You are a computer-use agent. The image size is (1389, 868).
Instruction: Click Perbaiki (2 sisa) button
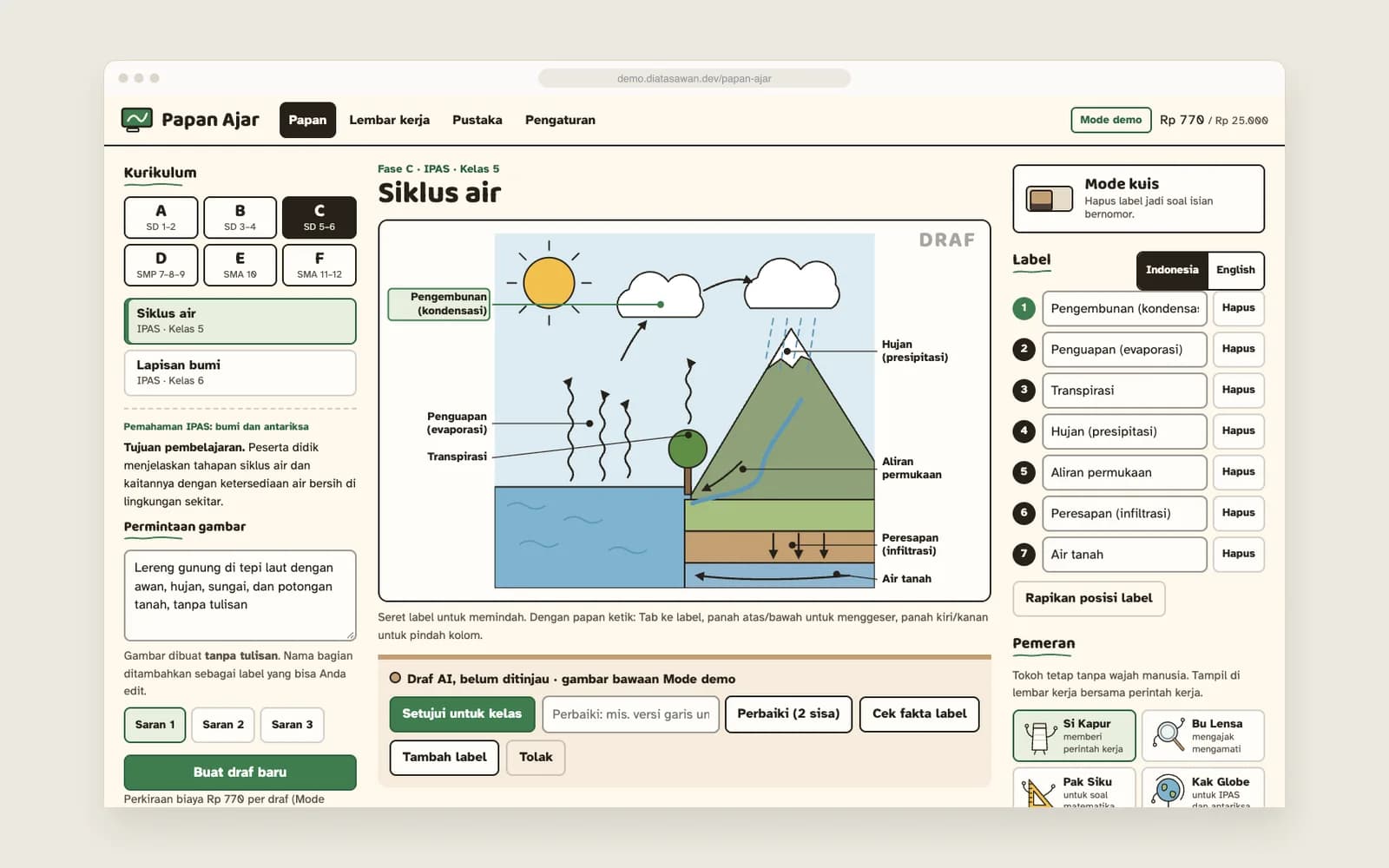click(788, 713)
